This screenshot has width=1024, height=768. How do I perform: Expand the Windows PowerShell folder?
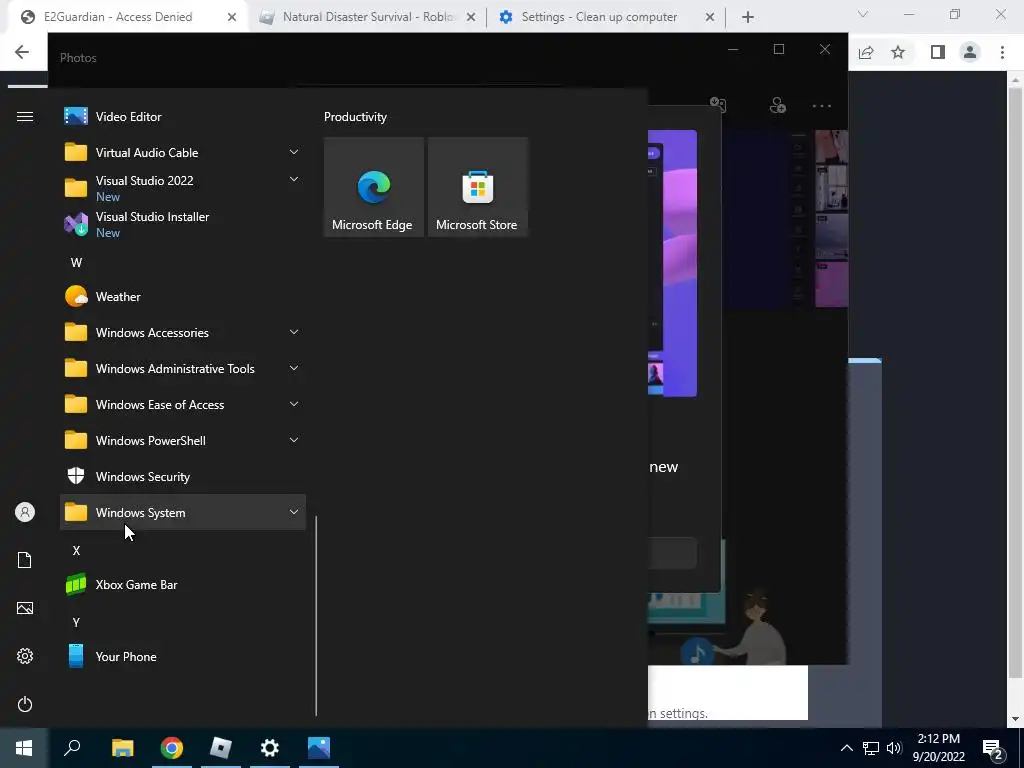click(x=183, y=441)
